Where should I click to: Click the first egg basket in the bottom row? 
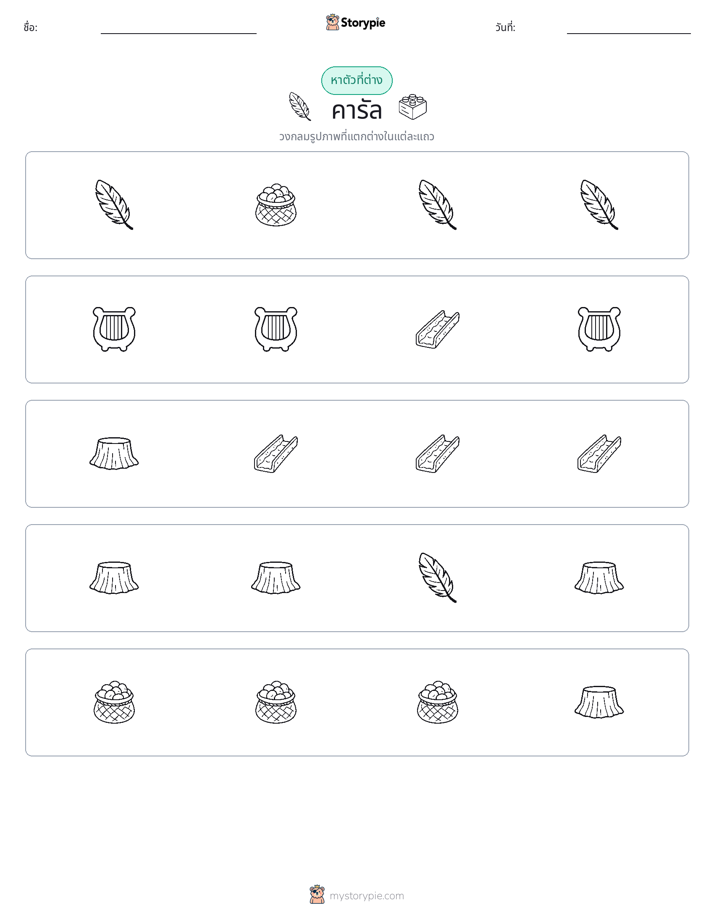tap(114, 702)
